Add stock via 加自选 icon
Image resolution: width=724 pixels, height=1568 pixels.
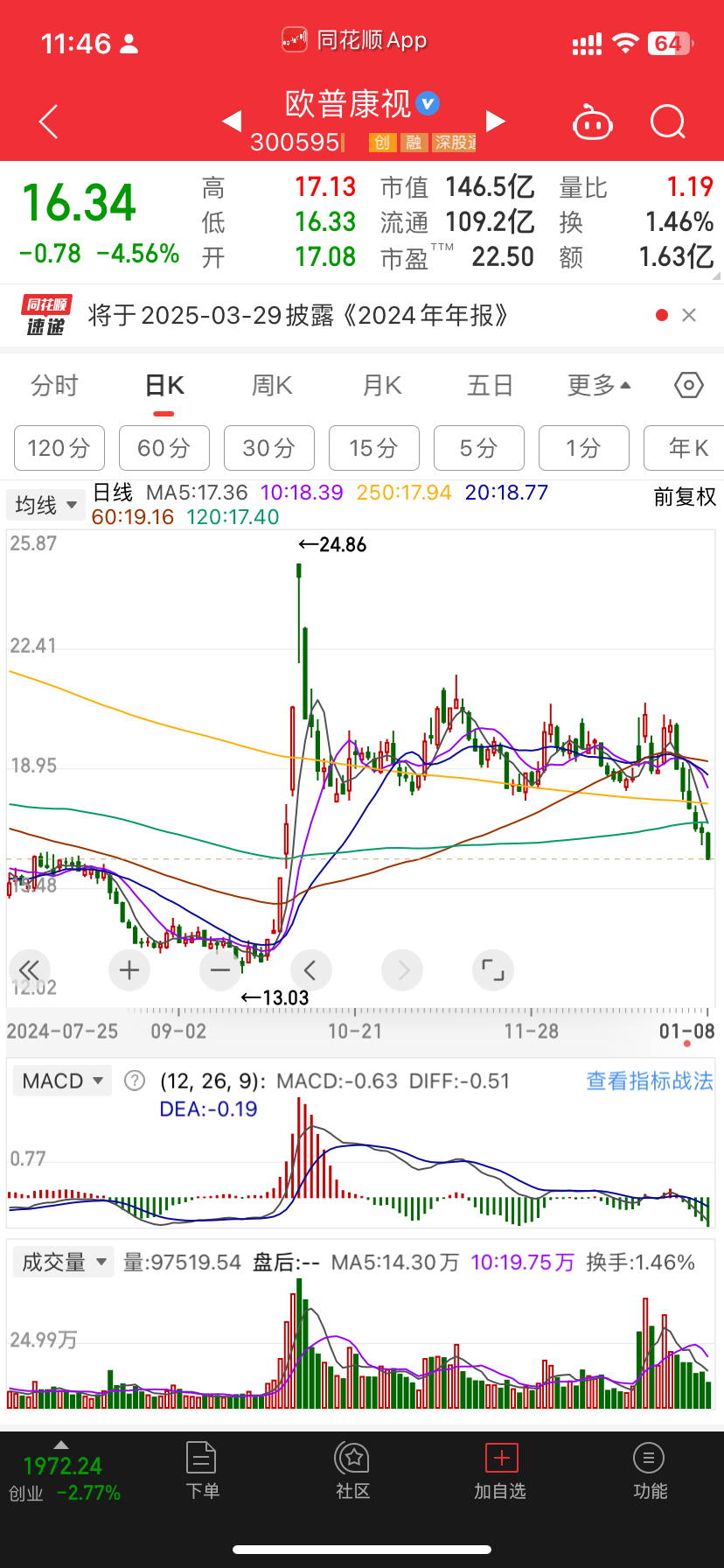501,1470
